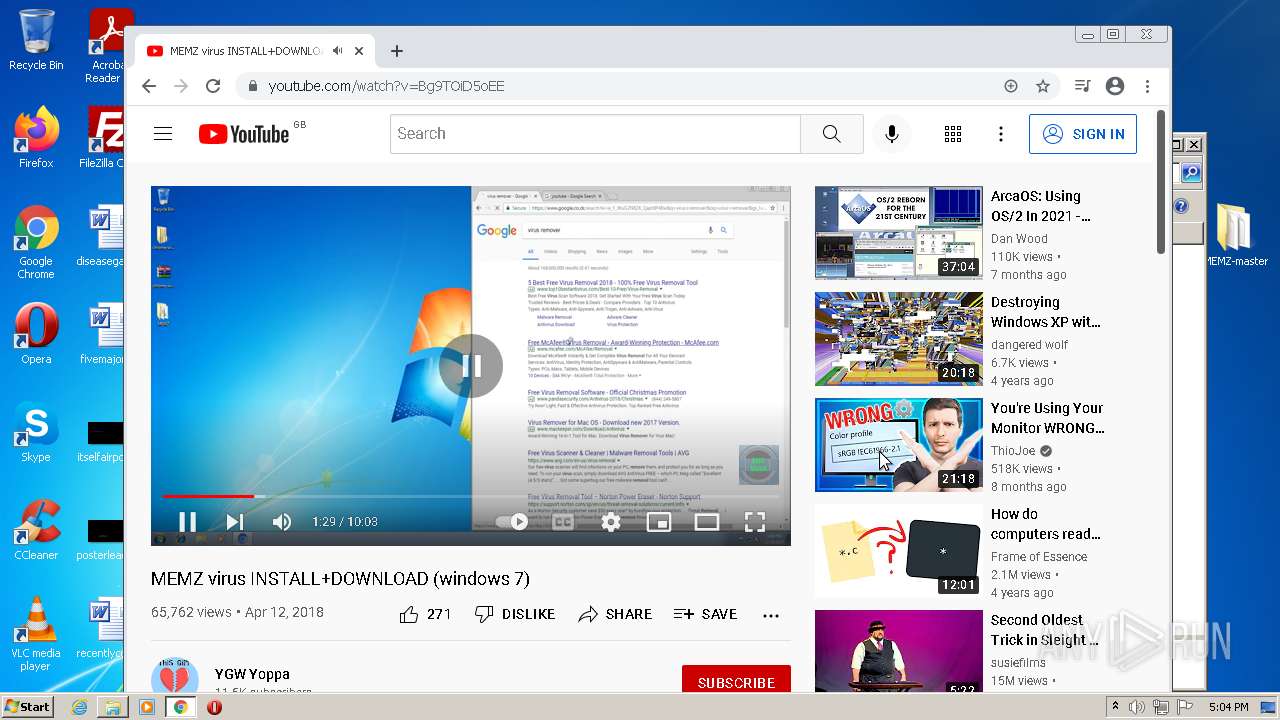Open the YGW Yoppa channel avatar
Screen dimensions: 1280x720
pos(175,677)
